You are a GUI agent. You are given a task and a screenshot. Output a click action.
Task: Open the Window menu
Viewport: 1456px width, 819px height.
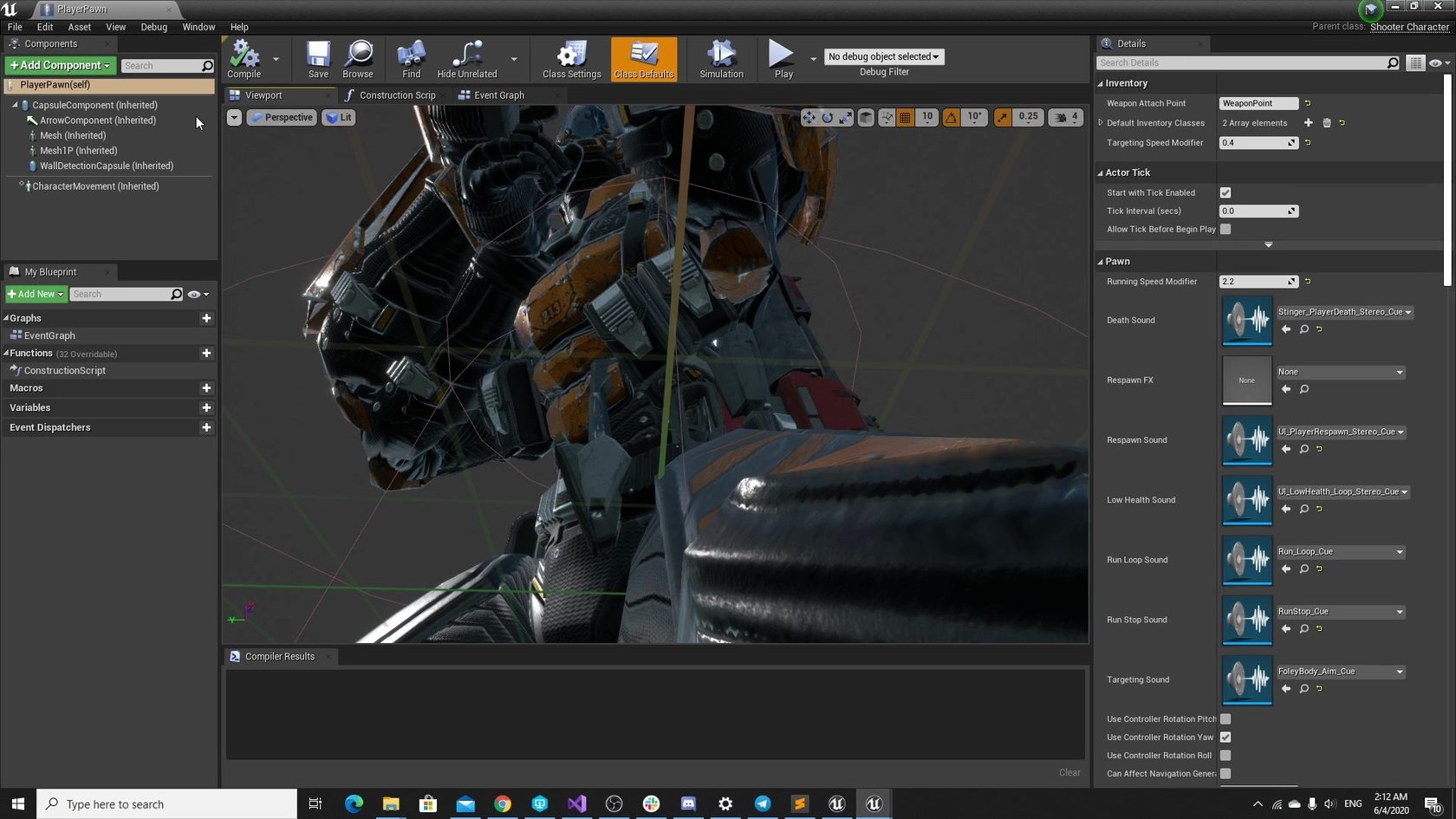(x=198, y=27)
